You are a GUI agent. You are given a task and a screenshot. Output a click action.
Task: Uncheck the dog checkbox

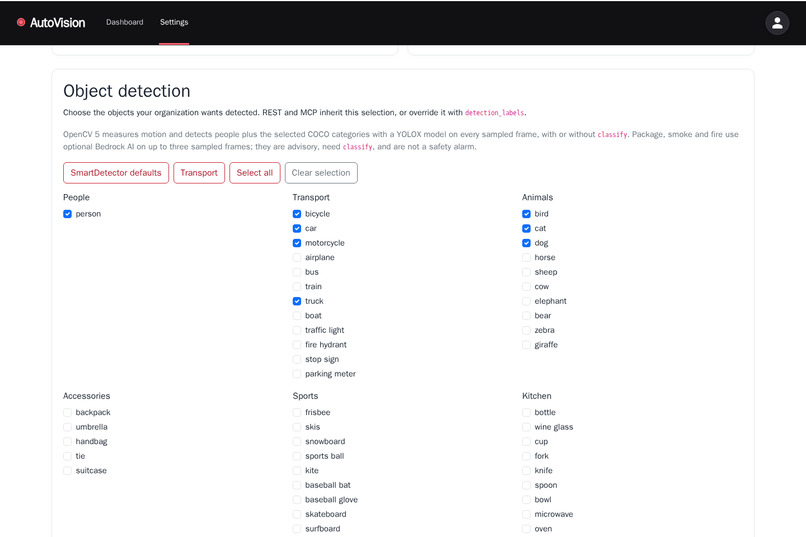(526, 243)
